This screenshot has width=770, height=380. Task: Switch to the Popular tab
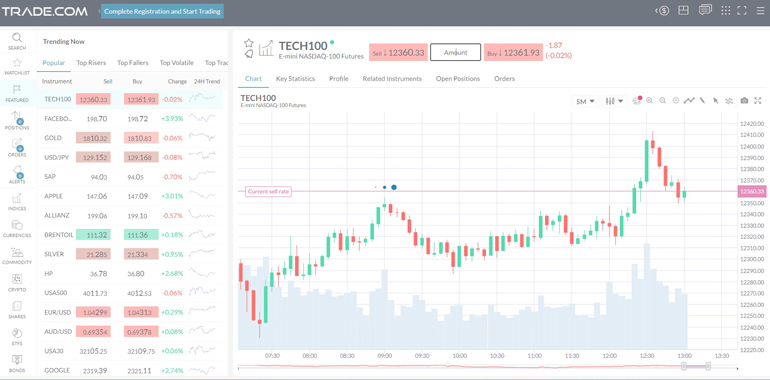[54, 63]
